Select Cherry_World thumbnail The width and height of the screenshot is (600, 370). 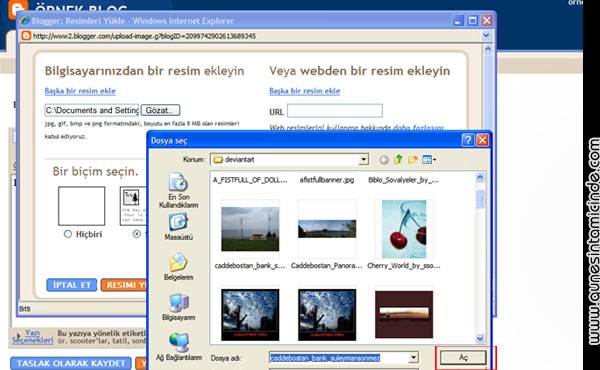[404, 229]
